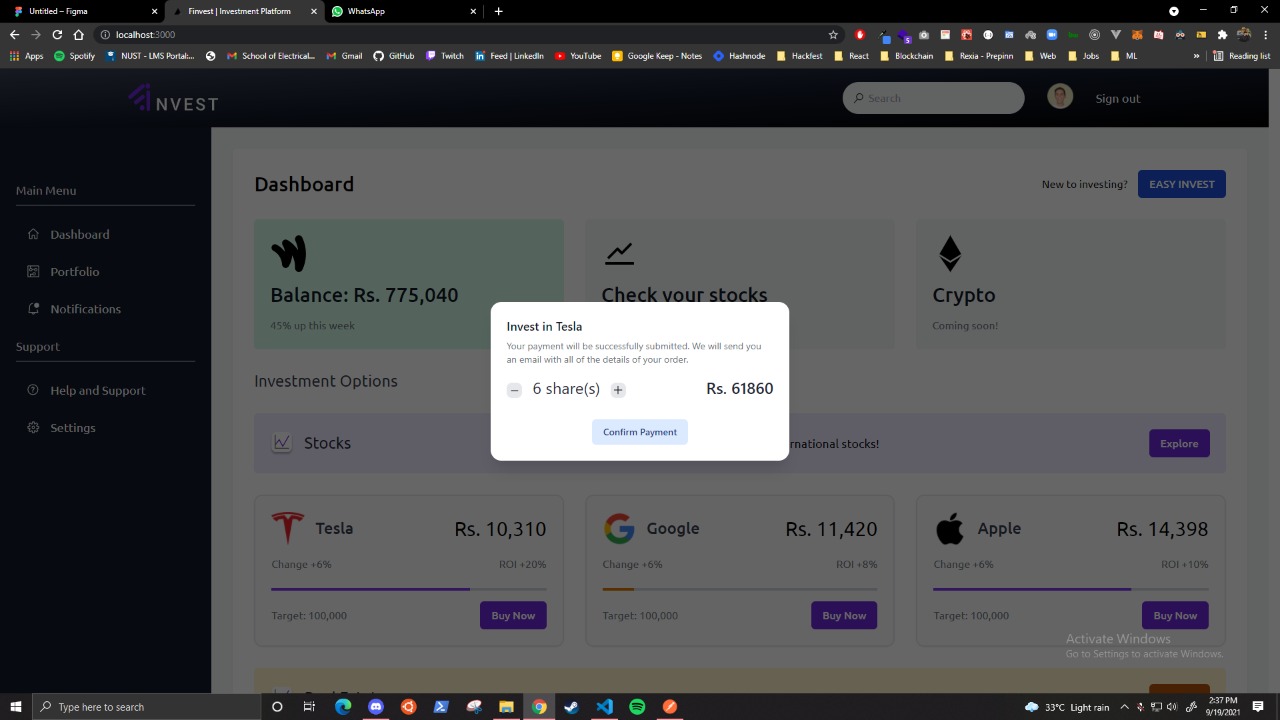
Task: Open the Extensions puzzle menu
Action: pos(1222,34)
